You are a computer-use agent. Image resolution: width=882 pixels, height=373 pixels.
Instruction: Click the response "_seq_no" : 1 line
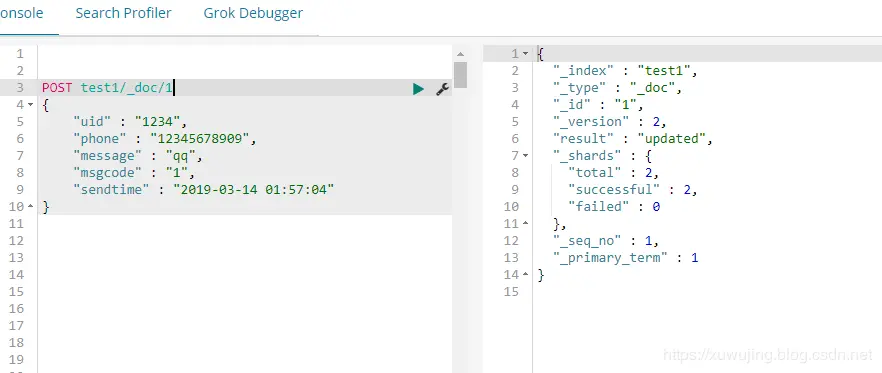606,241
